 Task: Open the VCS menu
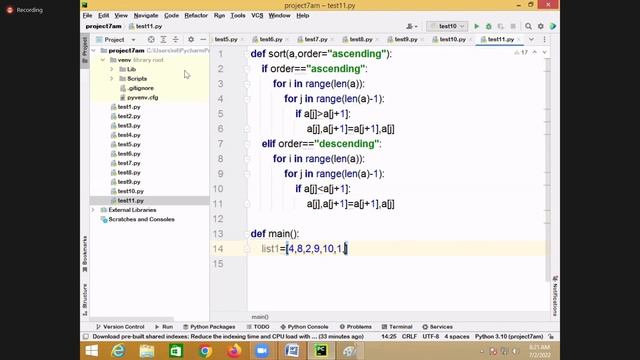[x=257, y=16]
